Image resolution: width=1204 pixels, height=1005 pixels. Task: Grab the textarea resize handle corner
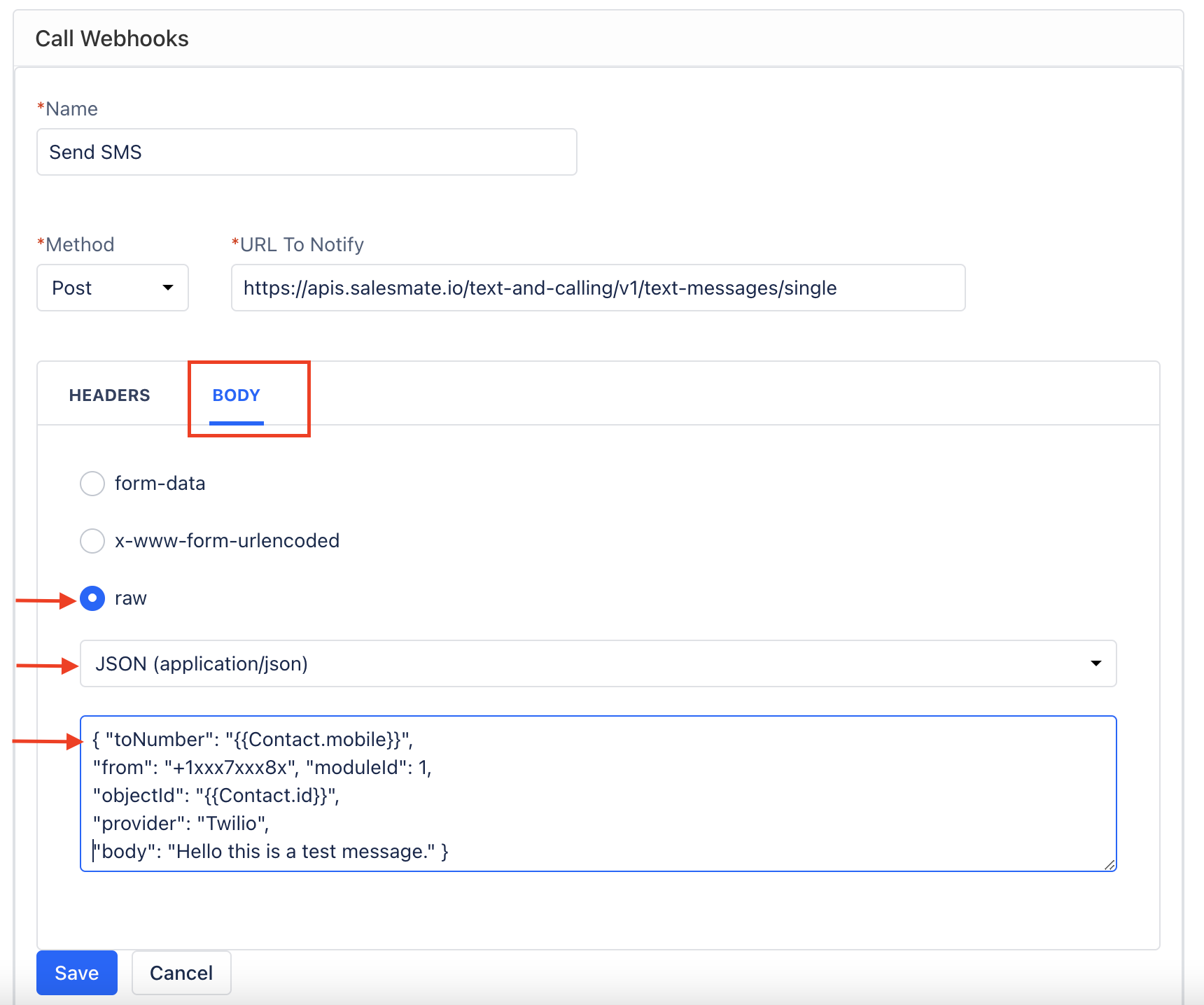click(x=1109, y=865)
